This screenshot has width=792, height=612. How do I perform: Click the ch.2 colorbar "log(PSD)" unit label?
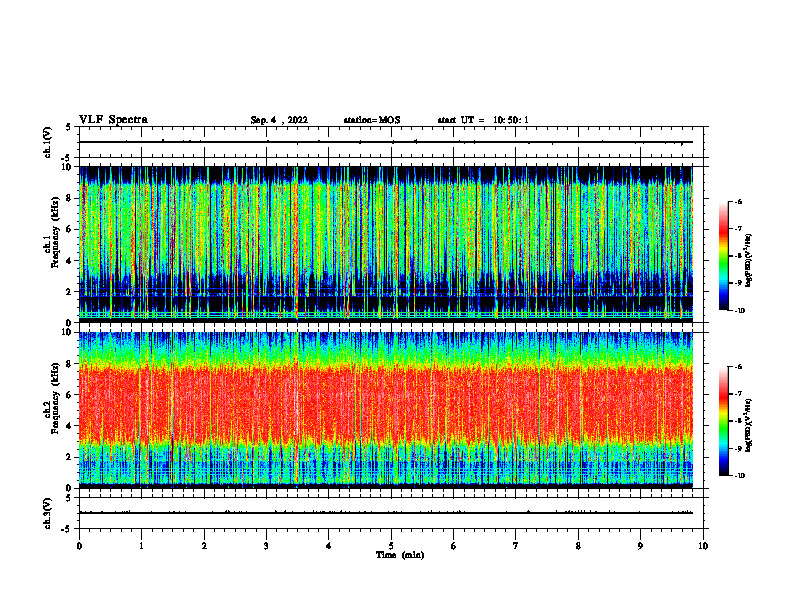(x=749, y=426)
